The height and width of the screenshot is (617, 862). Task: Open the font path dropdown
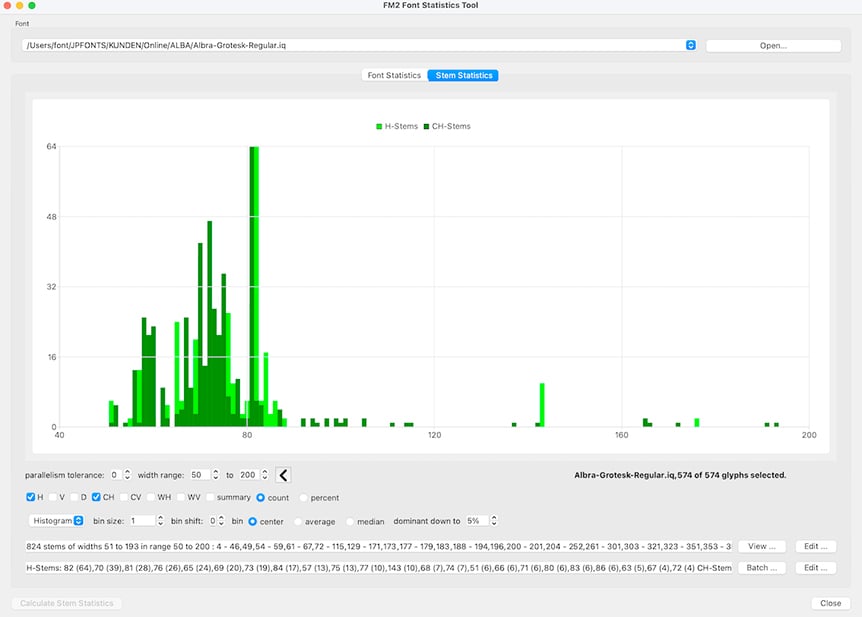[x=691, y=45]
